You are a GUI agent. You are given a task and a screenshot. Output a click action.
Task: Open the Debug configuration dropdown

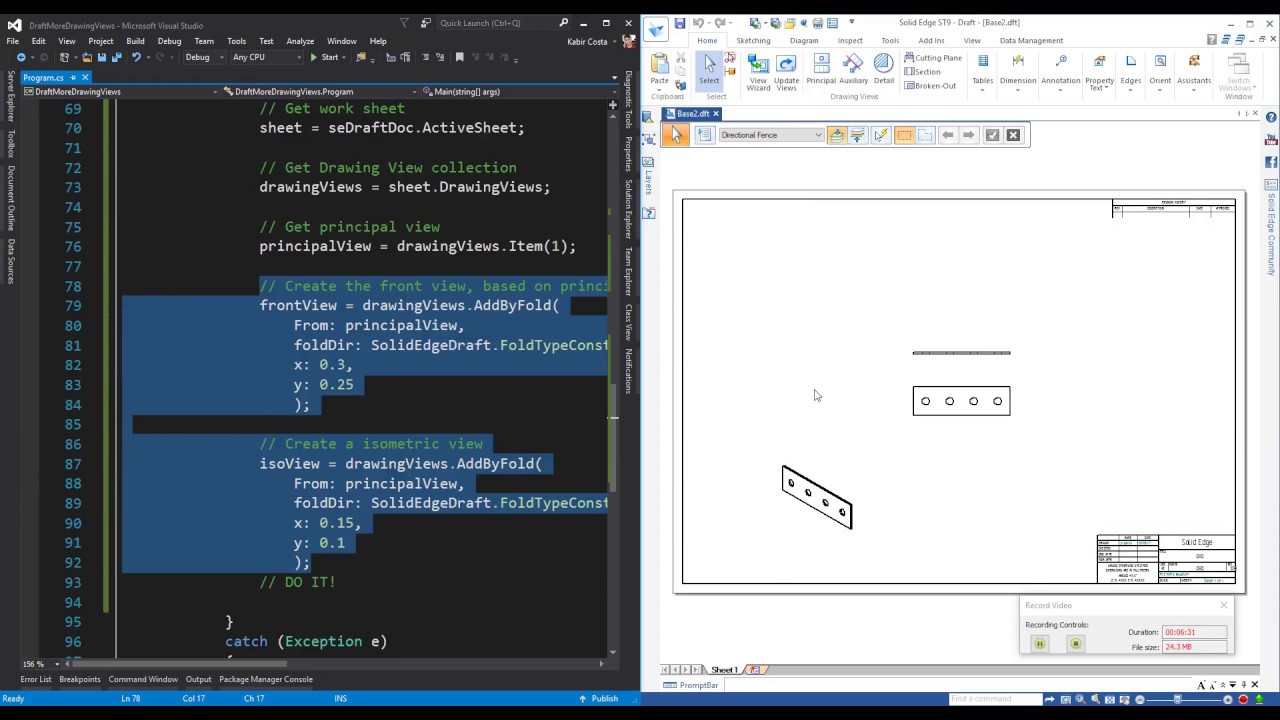click(x=203, y=57)
